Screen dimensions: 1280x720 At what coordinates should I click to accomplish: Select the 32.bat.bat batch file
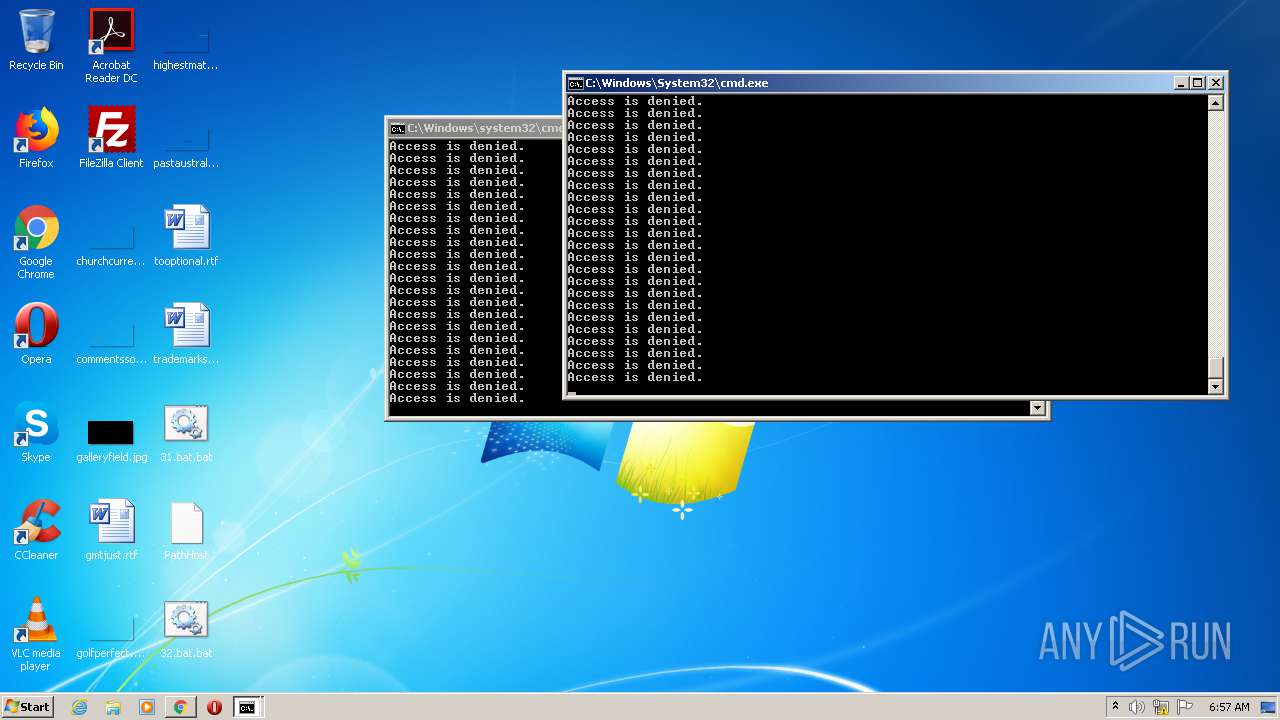(x=186, y=628)
